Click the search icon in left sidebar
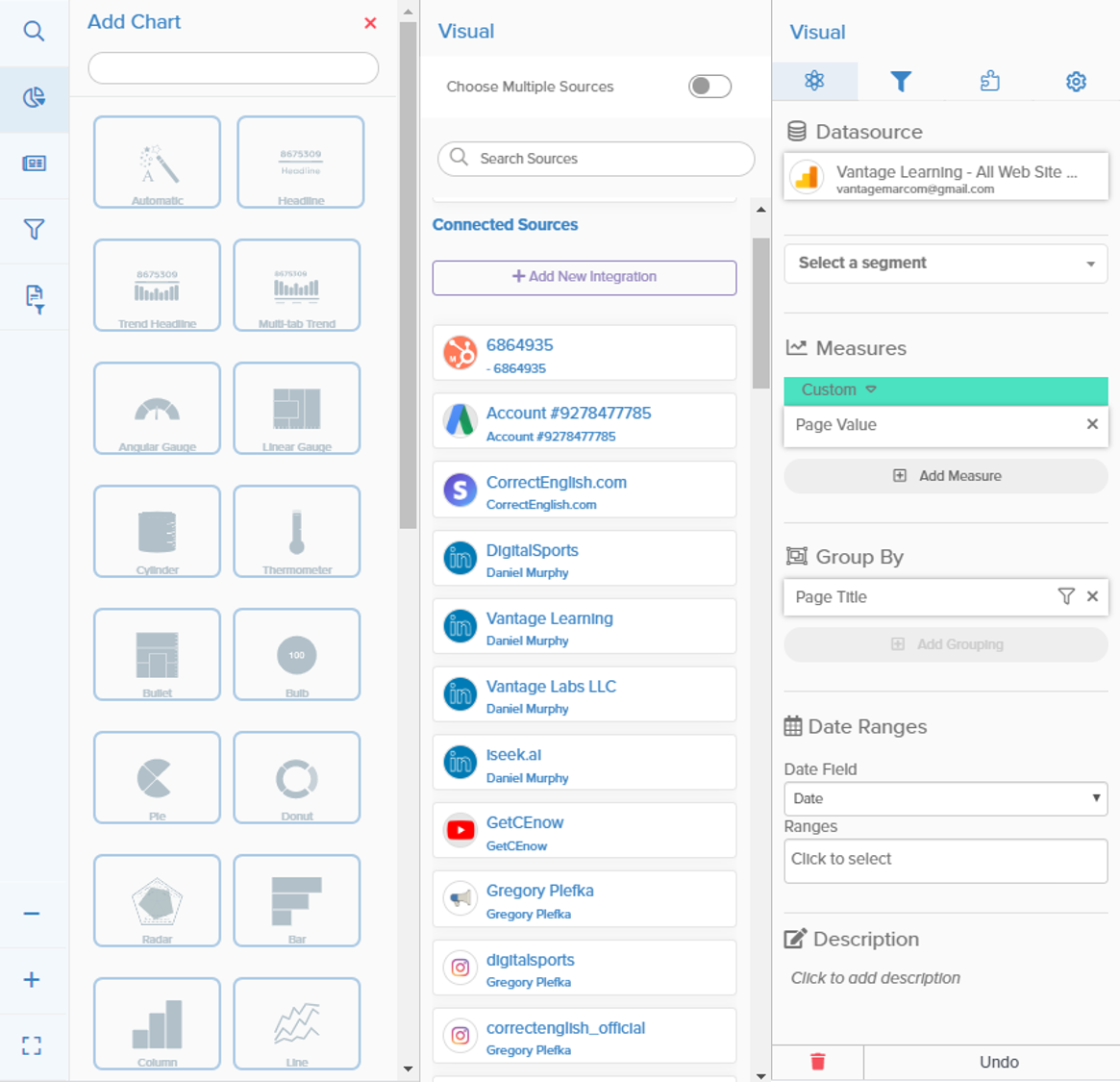Screen dimensions: 1120x1082 click(34, 32)
